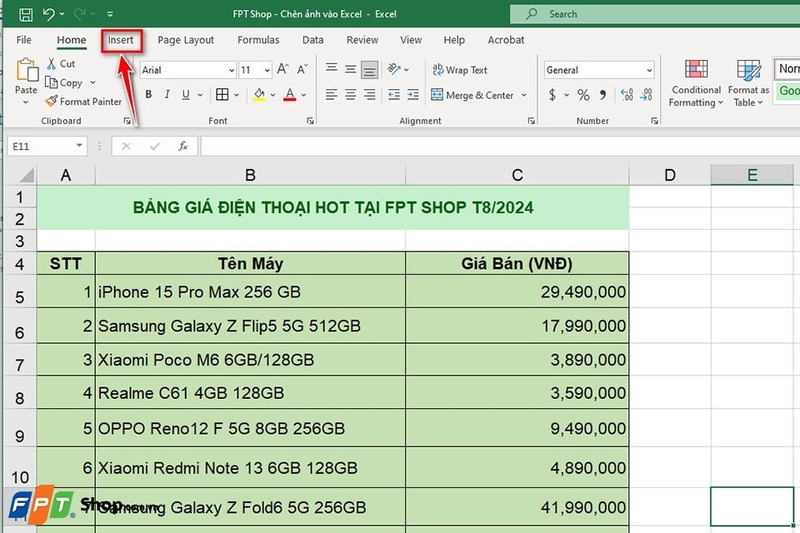
Task: Open Customize Quick Access Toolbar menu
Action: (x=110, y=14)
